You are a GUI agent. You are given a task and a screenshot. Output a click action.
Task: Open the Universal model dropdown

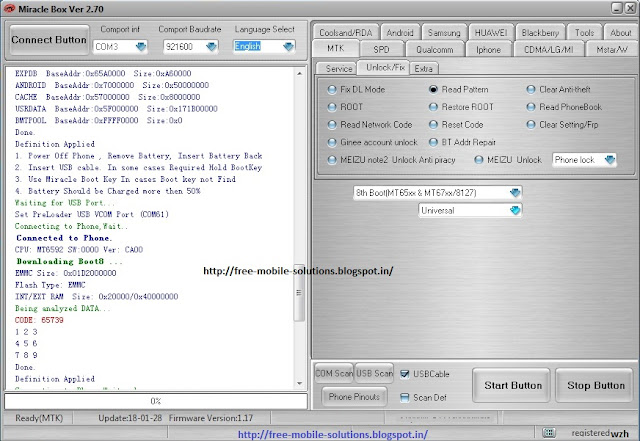click(x=515, y=210)
